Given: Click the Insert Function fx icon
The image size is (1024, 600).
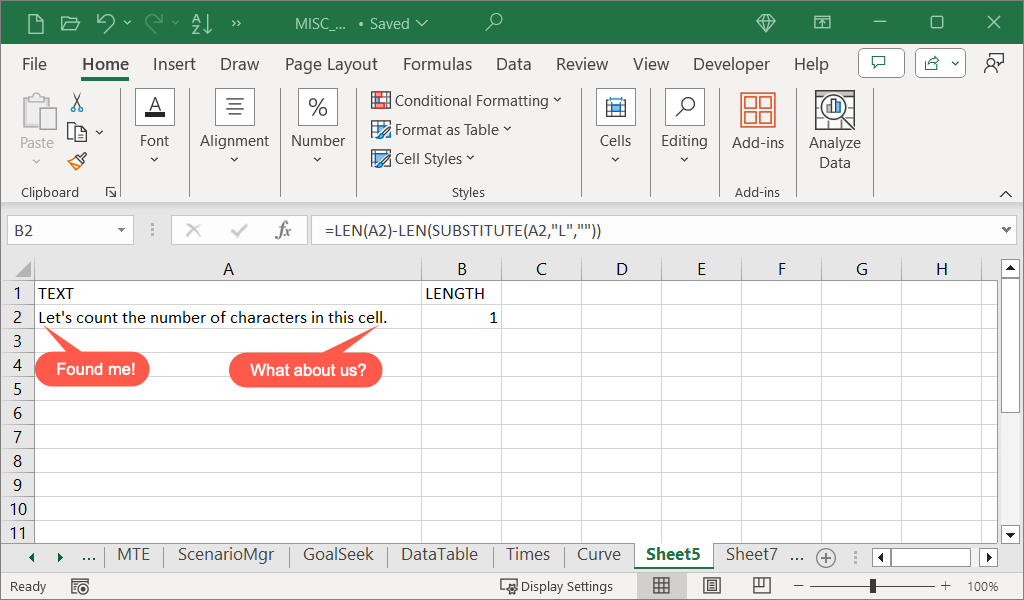Looking at the screenshot, I should (284, 230).
